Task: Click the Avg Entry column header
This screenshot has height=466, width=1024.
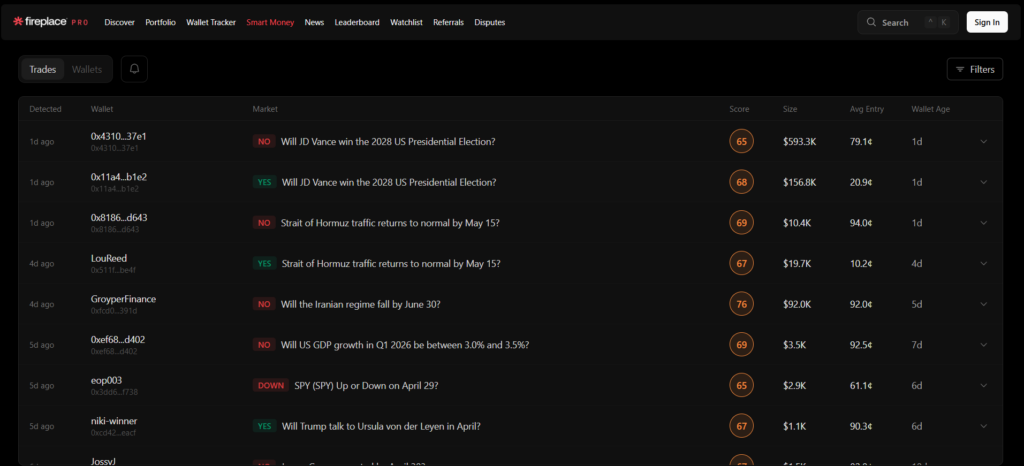Action: tap(867, 109)
